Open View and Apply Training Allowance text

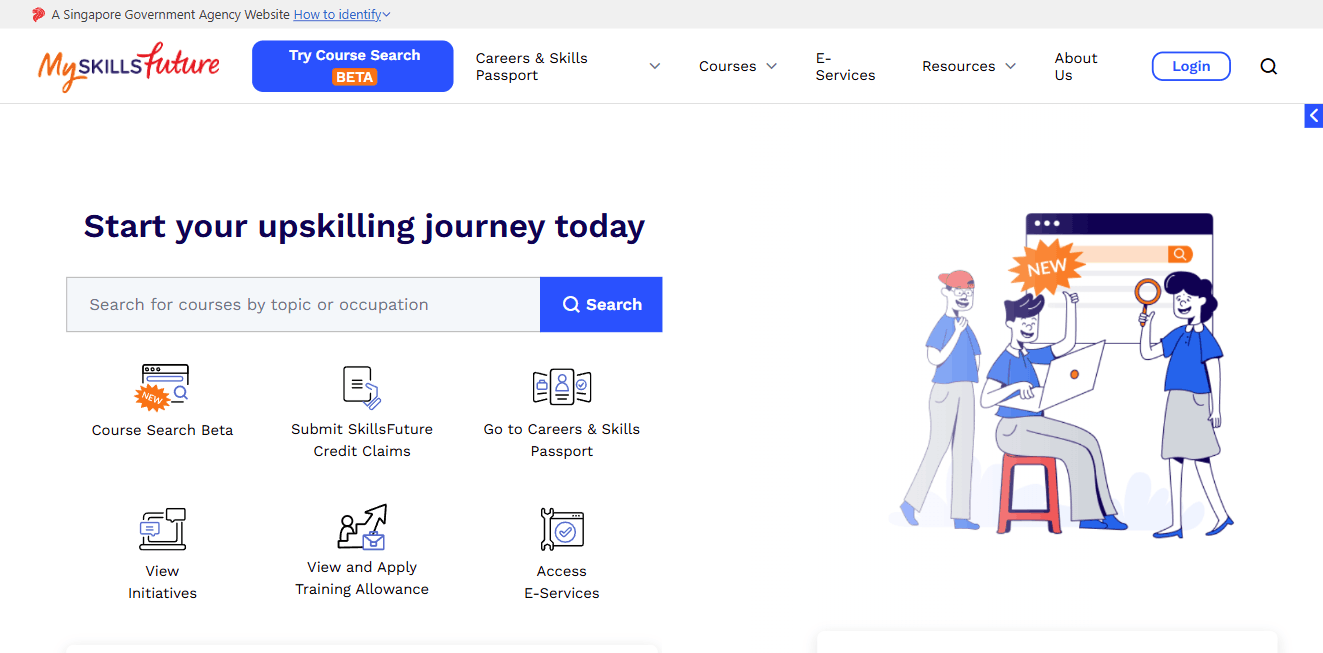point(362,578)
